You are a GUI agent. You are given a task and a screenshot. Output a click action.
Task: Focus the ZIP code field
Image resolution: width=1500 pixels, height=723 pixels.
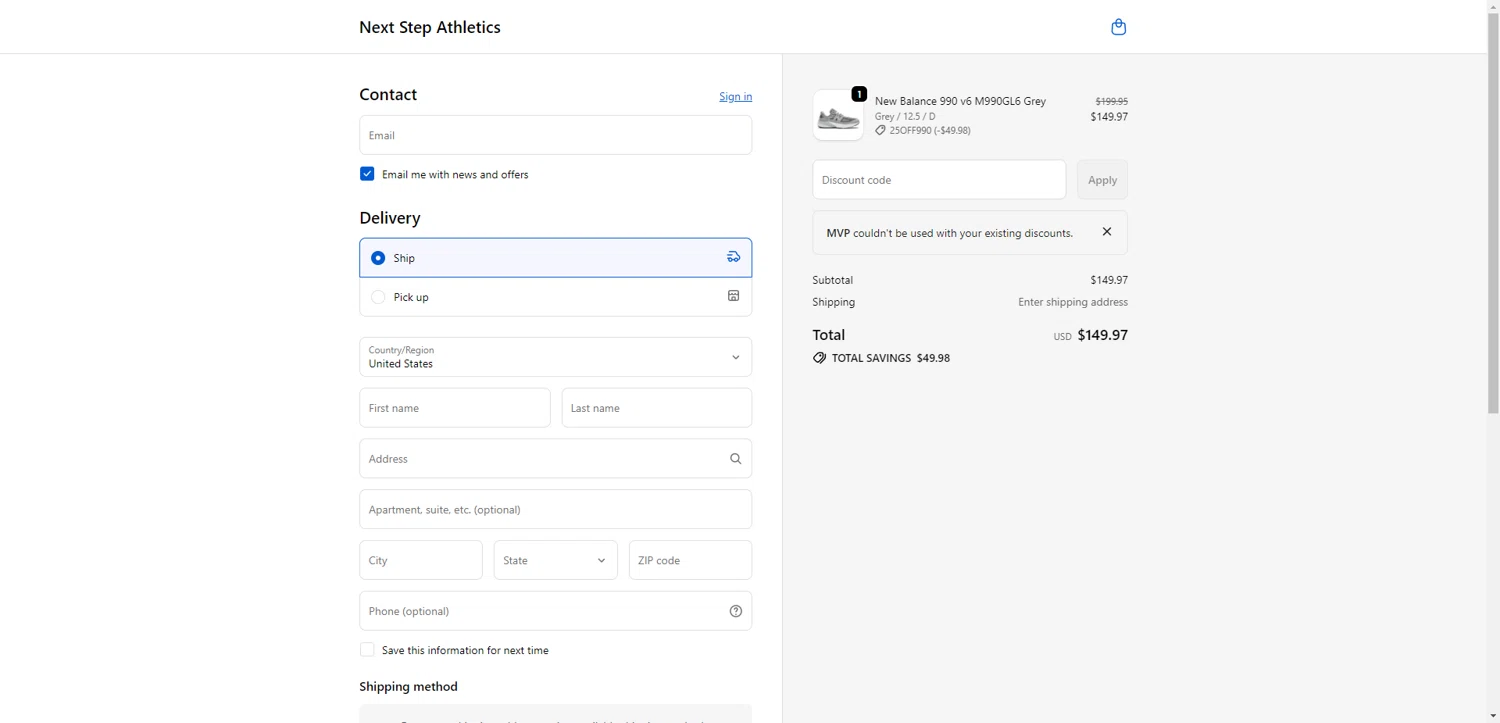point(690,560)
